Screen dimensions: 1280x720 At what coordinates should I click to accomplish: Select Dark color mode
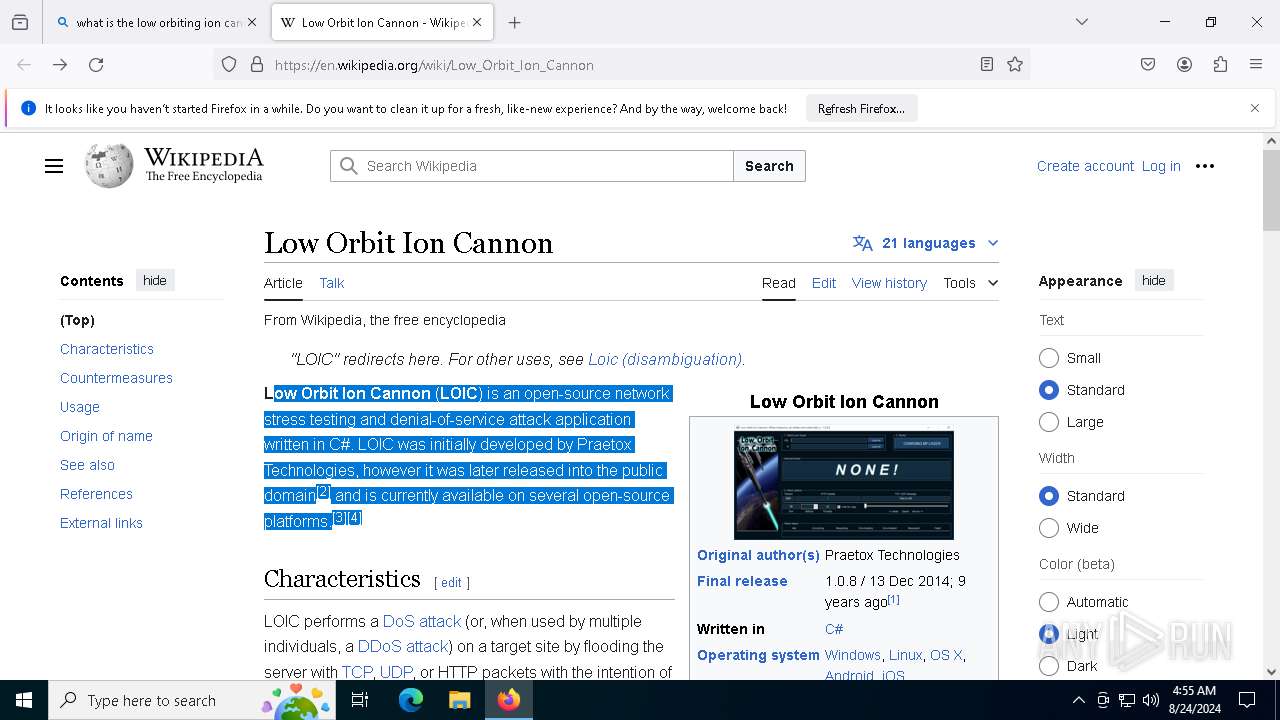(x=1049, y=666)
